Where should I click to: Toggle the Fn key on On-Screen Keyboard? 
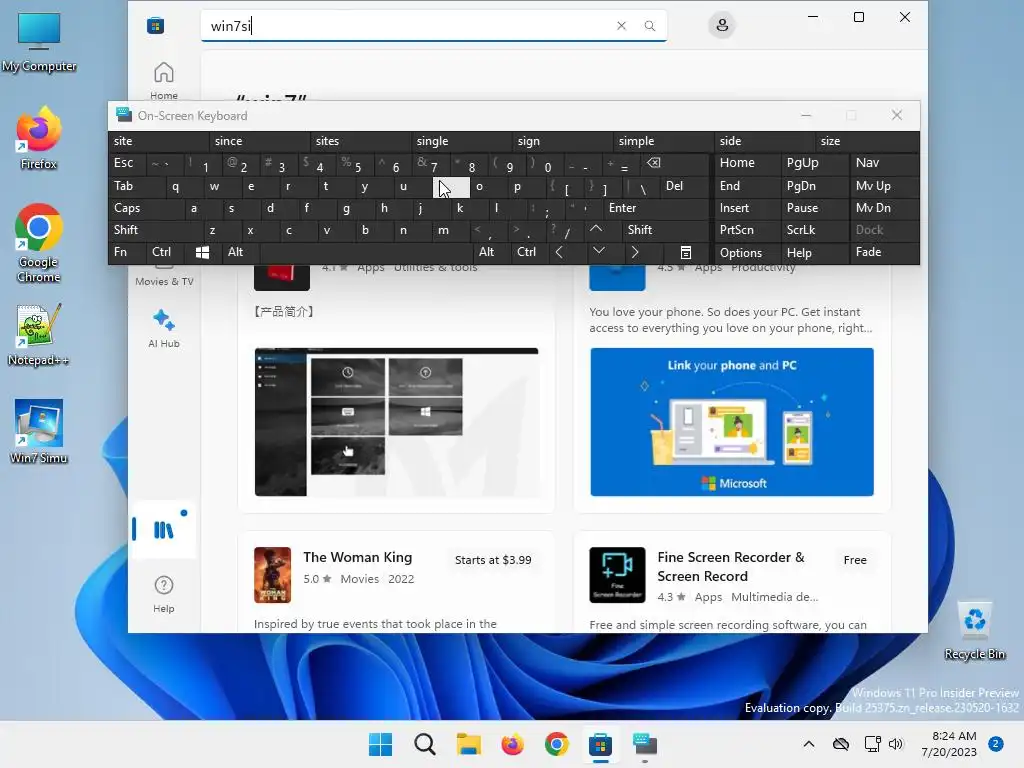tap(127, 252)
